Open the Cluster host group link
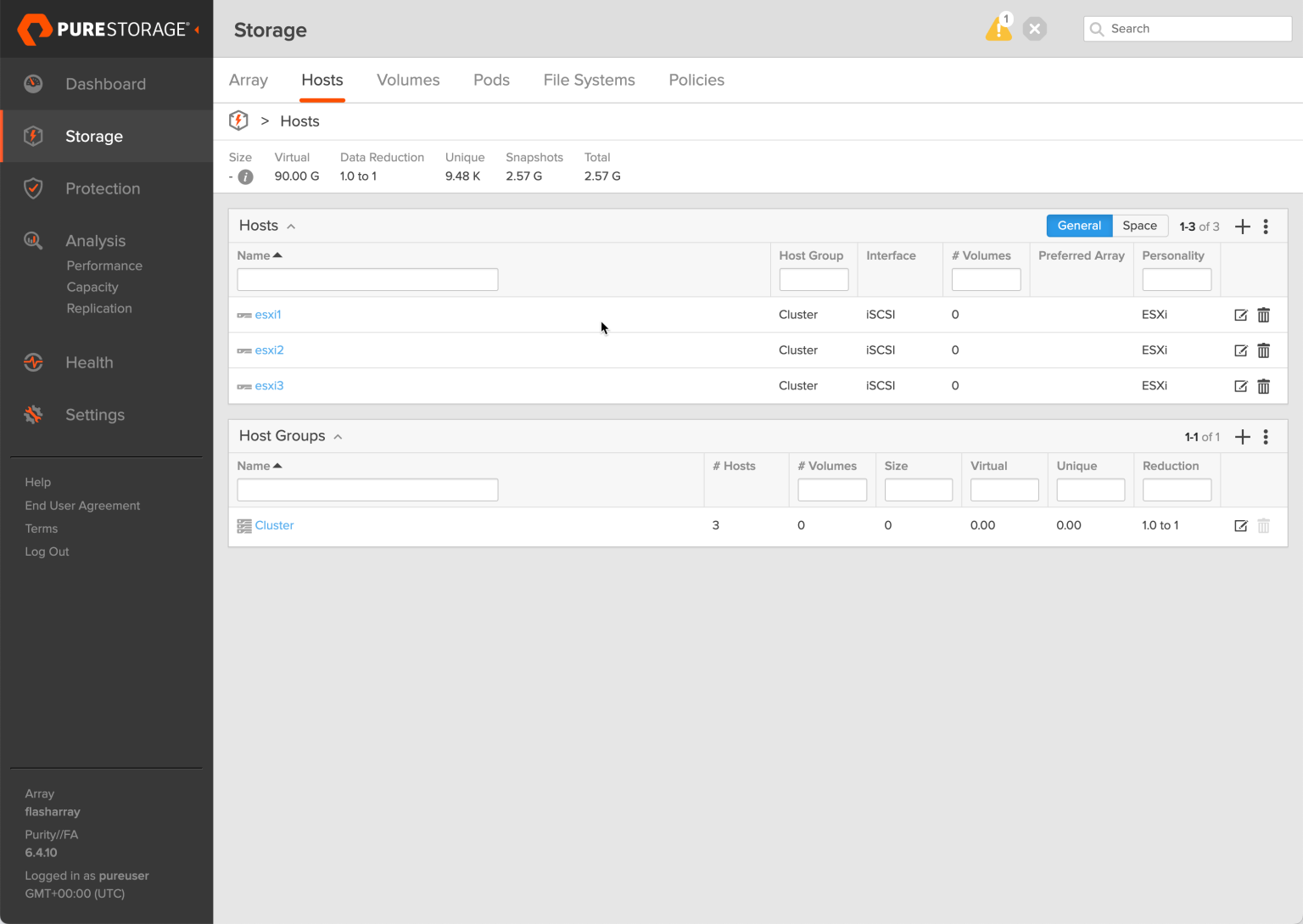The width and height of the screenshot is (1303, 924). [274, 525]
